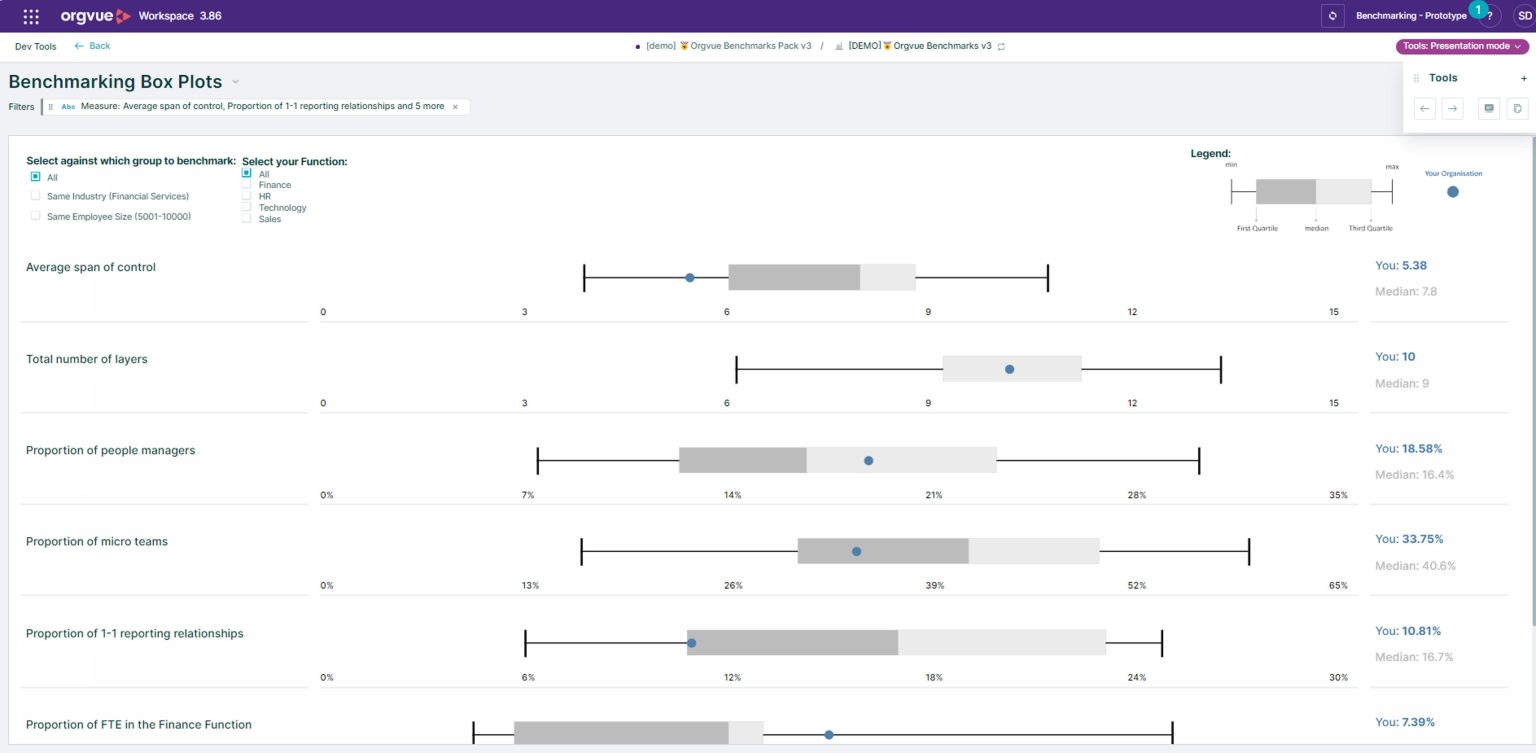Click the presentation screen tool icon
The image size is (1536, 753).
point(1489,108)
